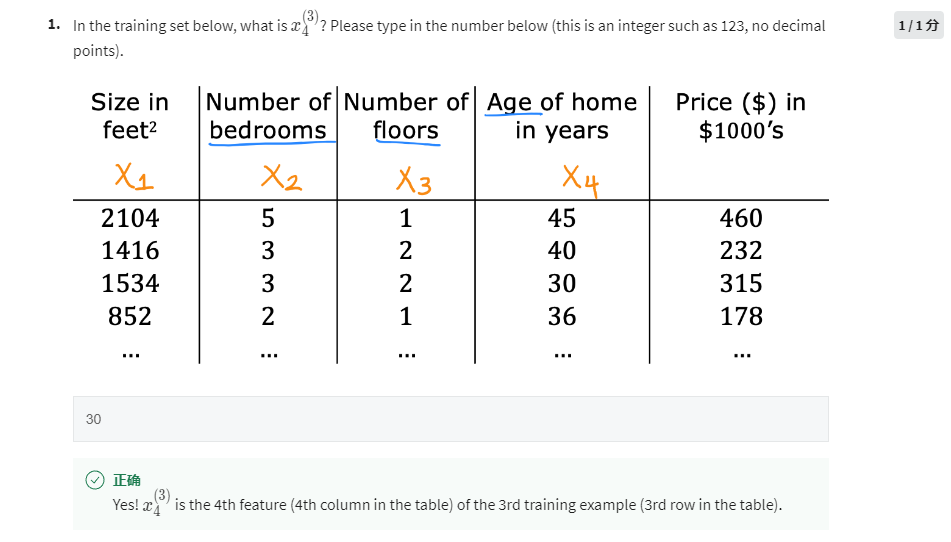Click the Number of floors column header
The height and width of the screenshot is (542, 951).
click(x=406, y=116)
